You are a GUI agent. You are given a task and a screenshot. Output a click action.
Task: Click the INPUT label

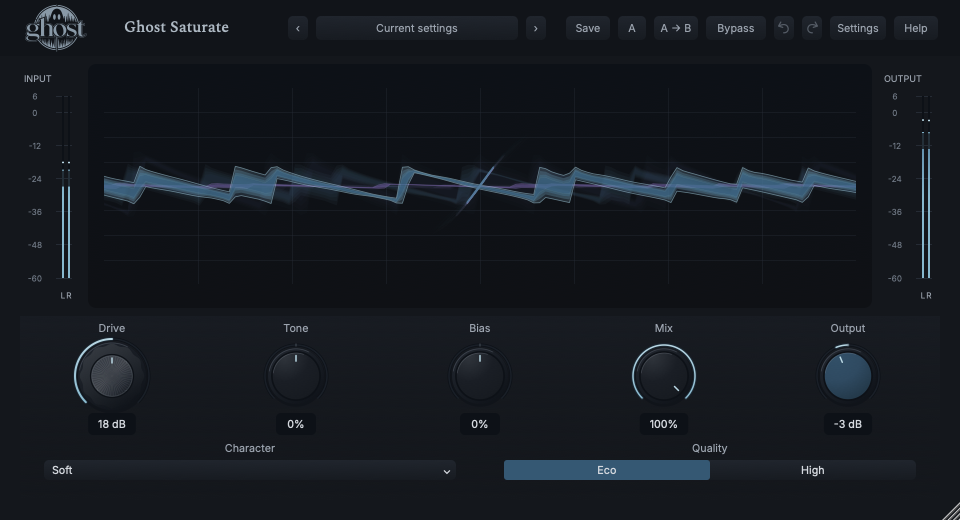tap(37, 78)
